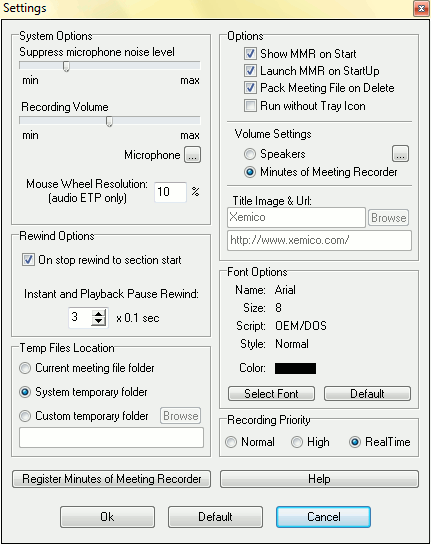Image resolution: width=431 pixels, height=545 pixels.
Task: Open Microphone ellipsis settings button
Action: [x=192, y=155]
